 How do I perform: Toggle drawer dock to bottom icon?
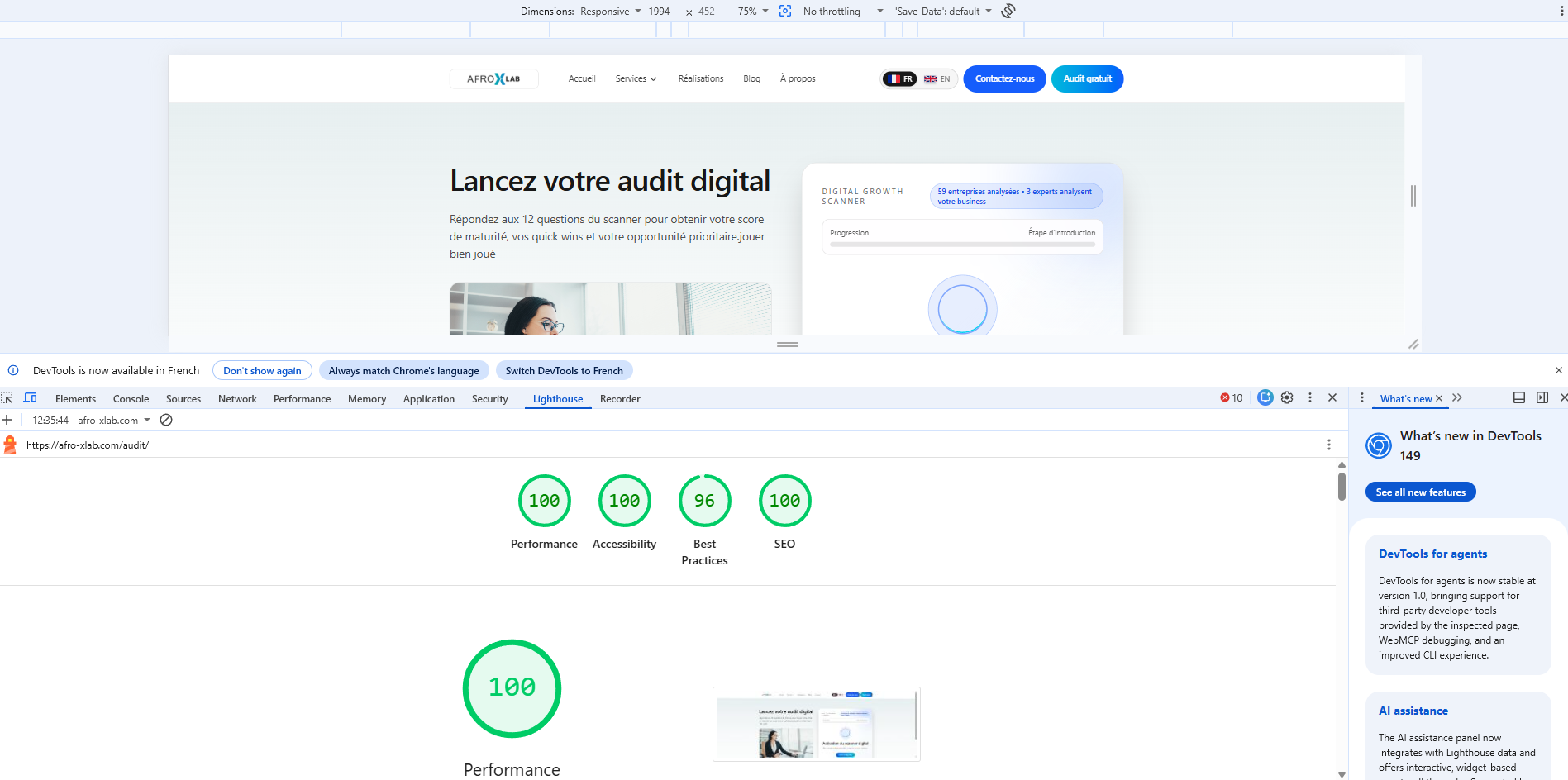click(x=1519, y=397)
